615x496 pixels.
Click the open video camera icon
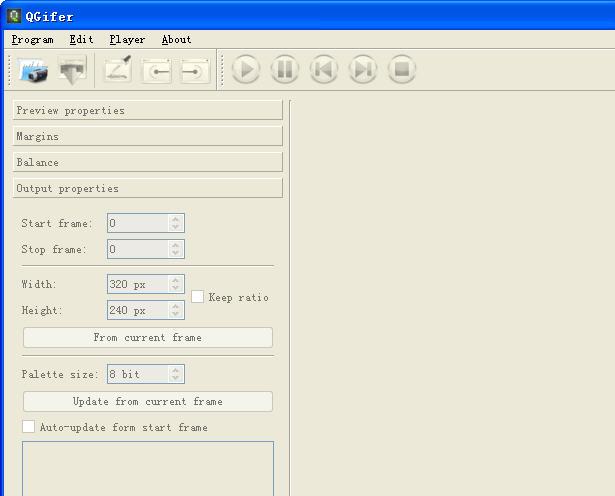(x=34, y=70)
